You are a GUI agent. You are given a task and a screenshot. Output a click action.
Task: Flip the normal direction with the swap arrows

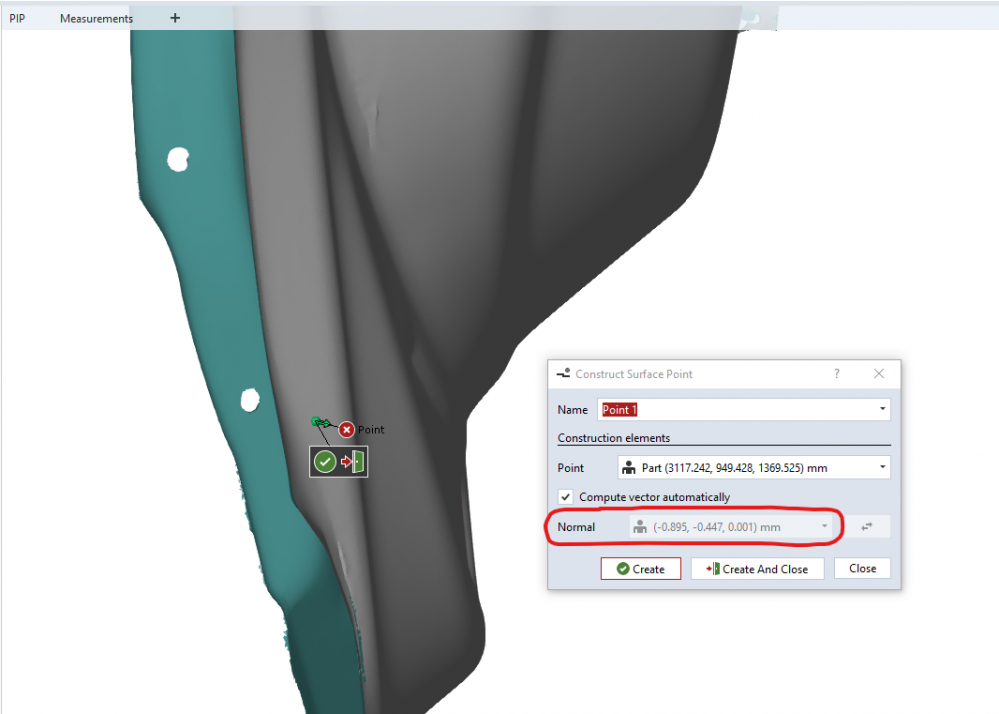tap(866, 527)
